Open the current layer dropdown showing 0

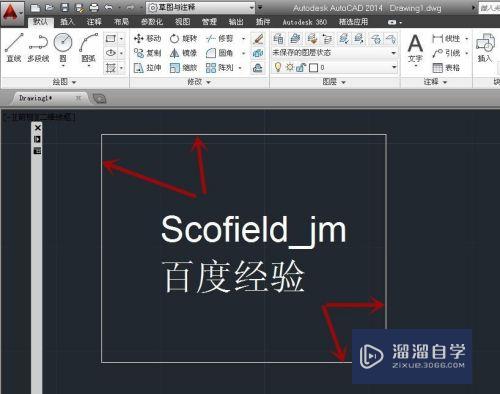point(335,68)
